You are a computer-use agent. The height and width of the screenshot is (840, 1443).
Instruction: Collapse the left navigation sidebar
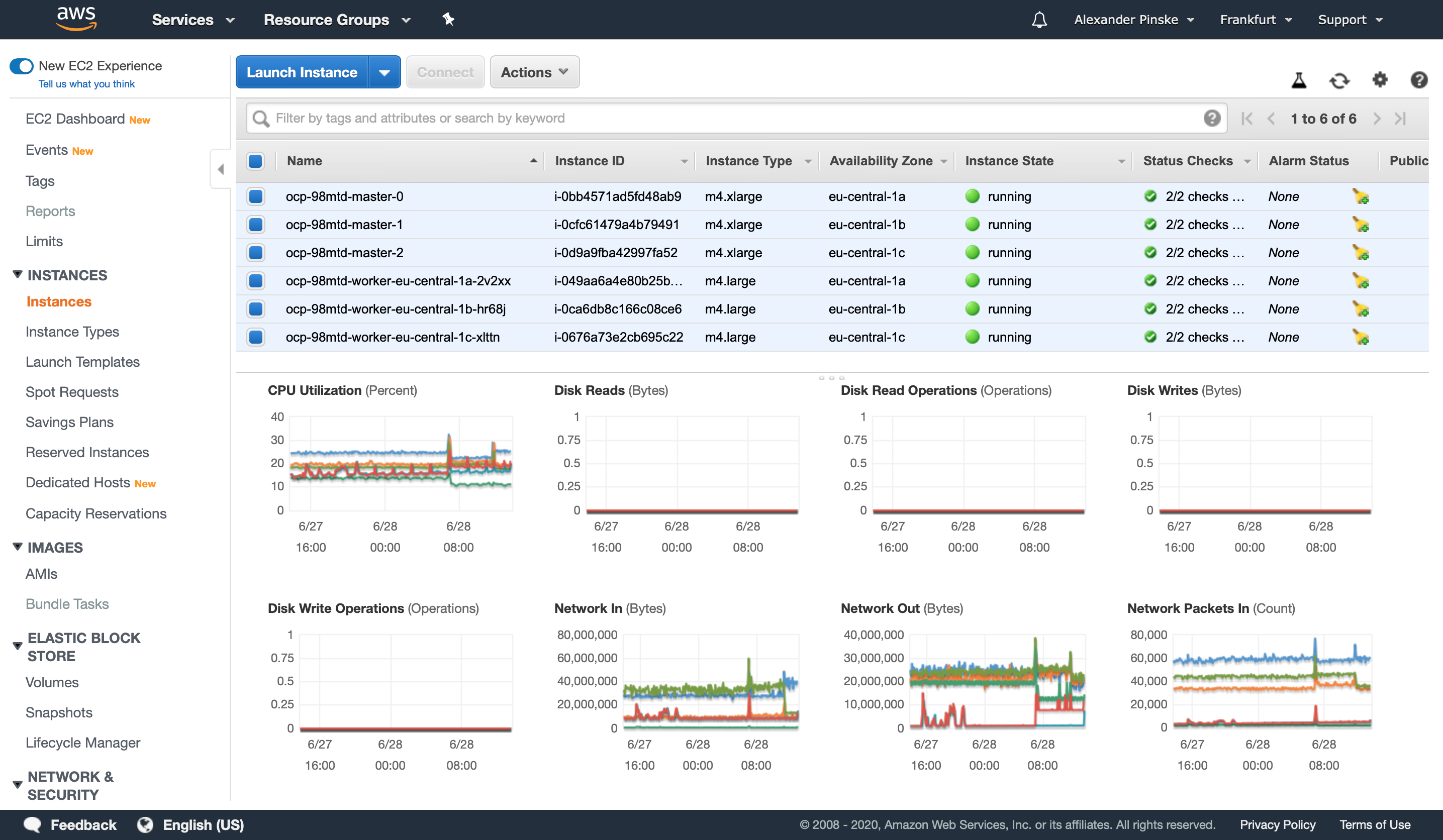pyautogui.click(x=221, y=169)
